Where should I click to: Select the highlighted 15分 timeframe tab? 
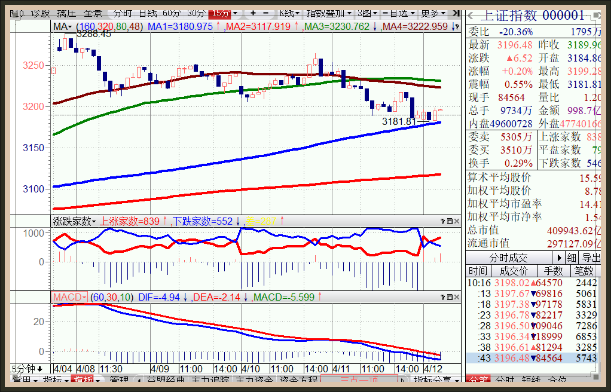pyautogui.click(x=220, y=14)
